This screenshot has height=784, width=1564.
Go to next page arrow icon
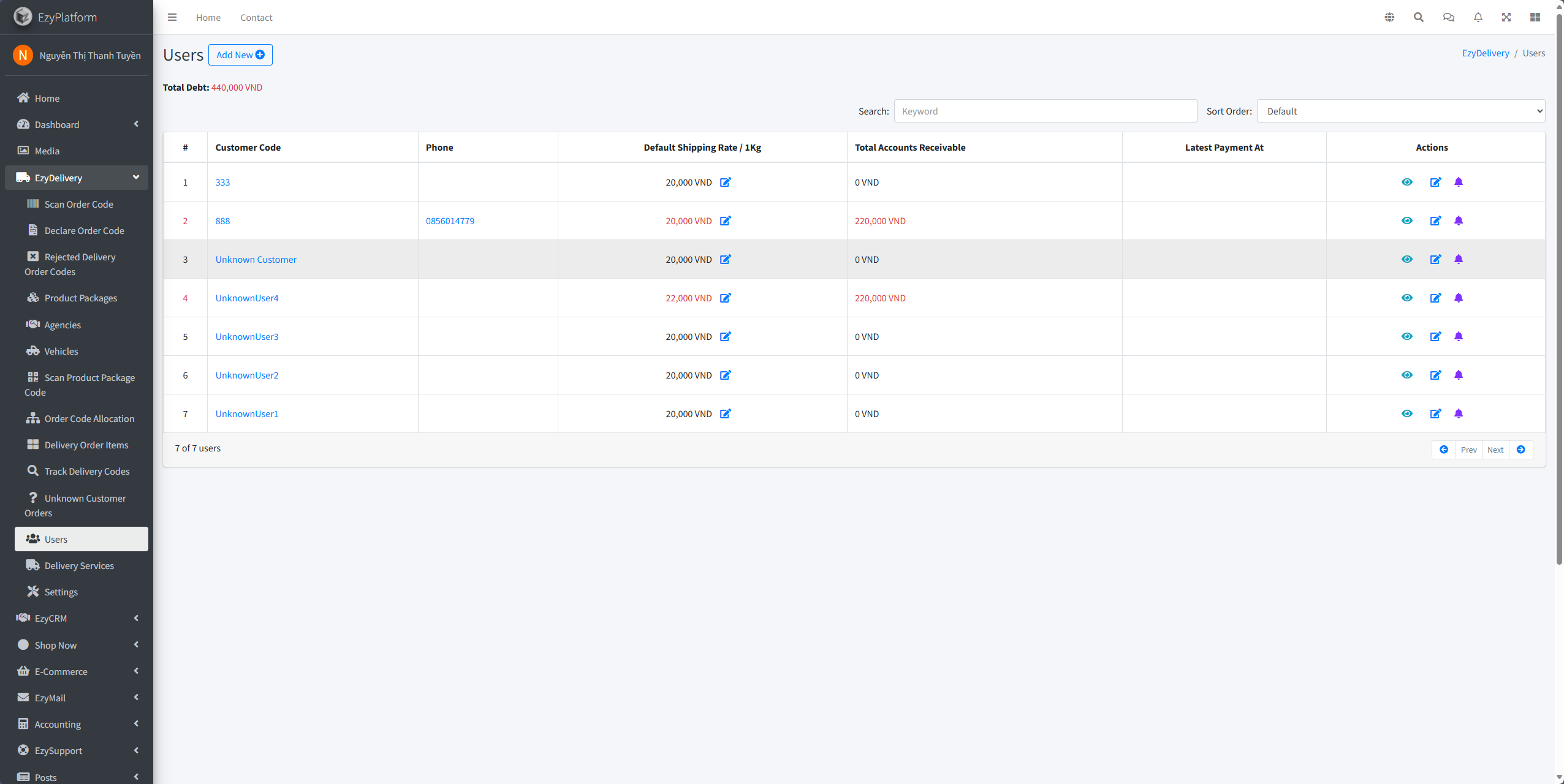point(1521,450)
